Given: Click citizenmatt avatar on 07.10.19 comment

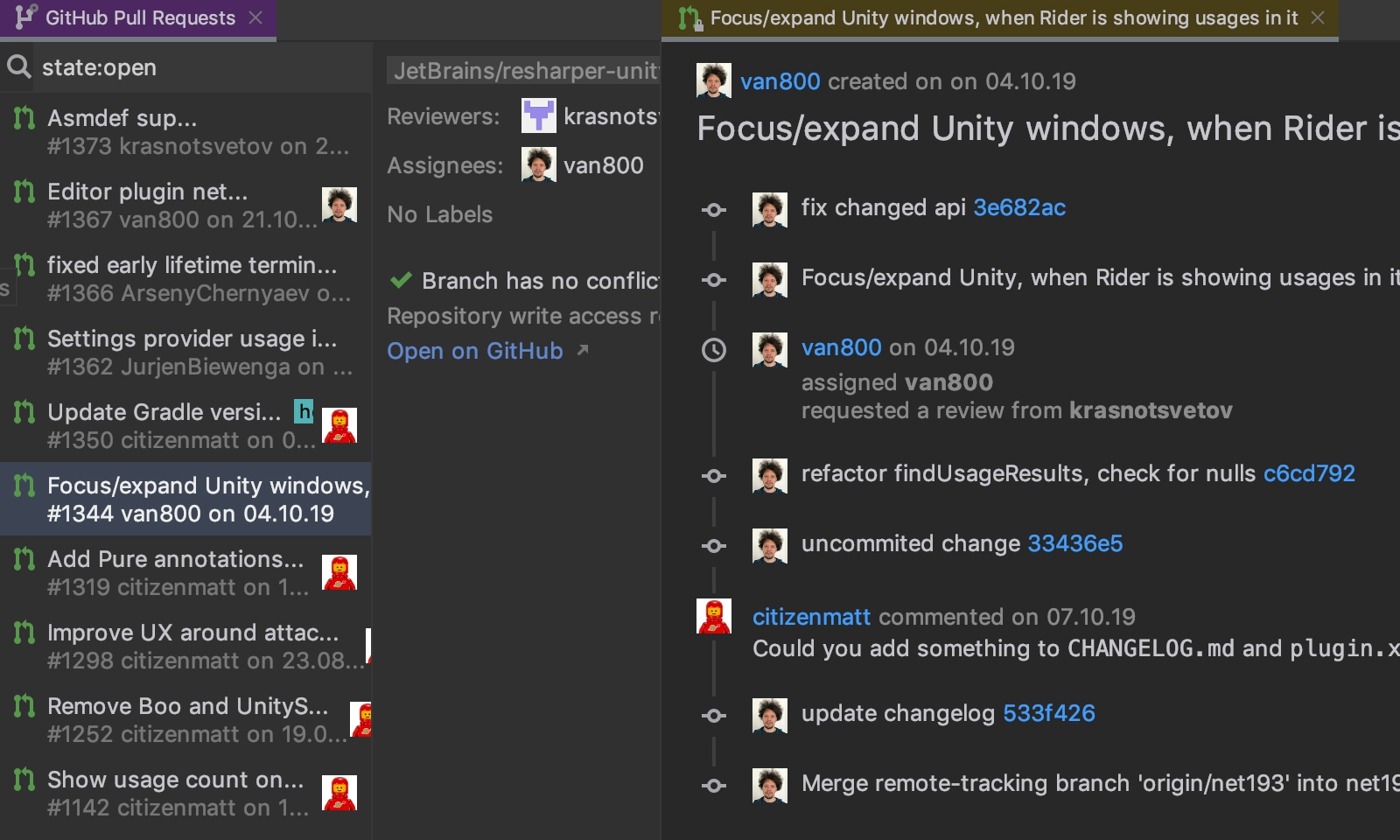Looking at the screenshot, I should coord(713,616).
